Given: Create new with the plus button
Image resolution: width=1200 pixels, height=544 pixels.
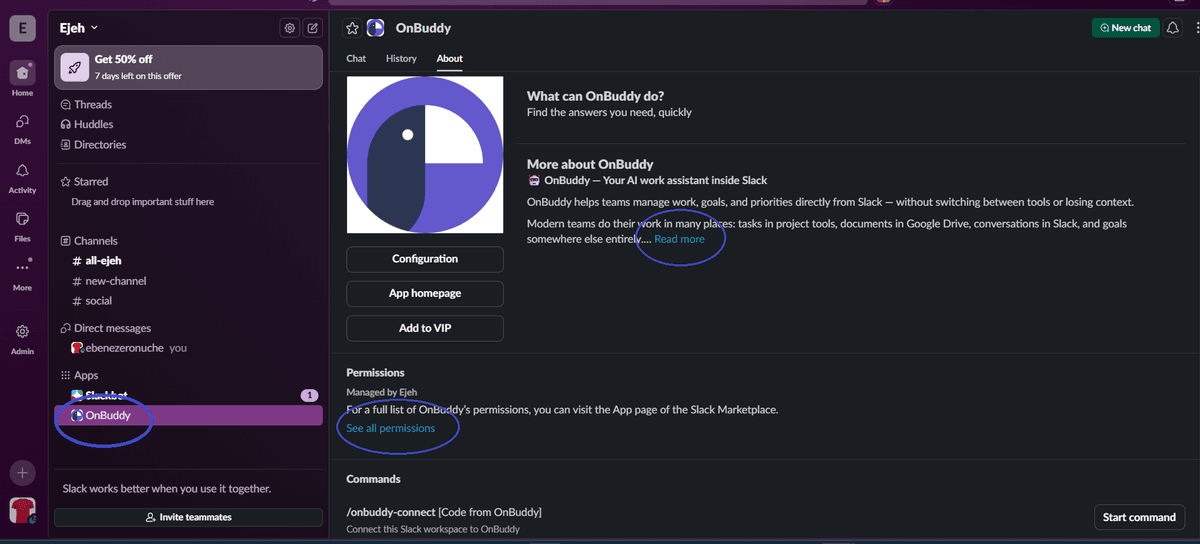Looking at the screenshot, I should [22, 472].
